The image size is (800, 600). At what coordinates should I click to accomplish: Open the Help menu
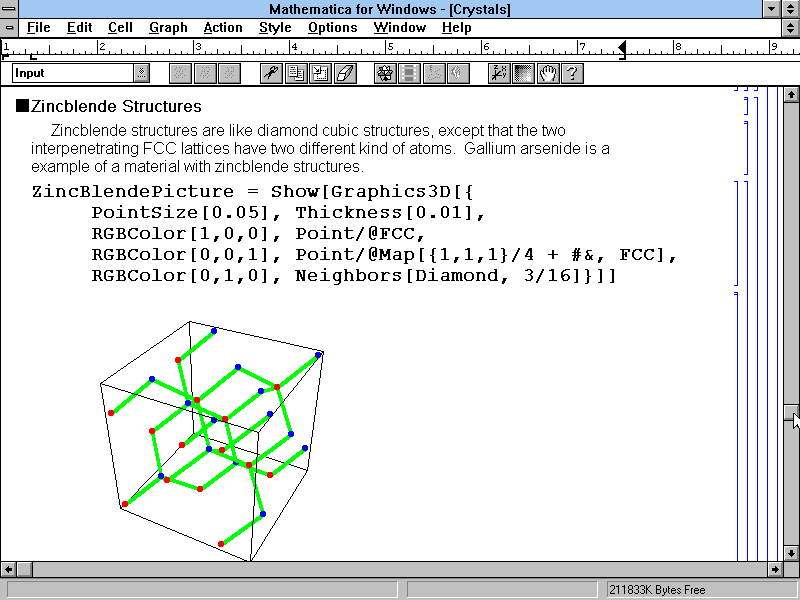457,28
